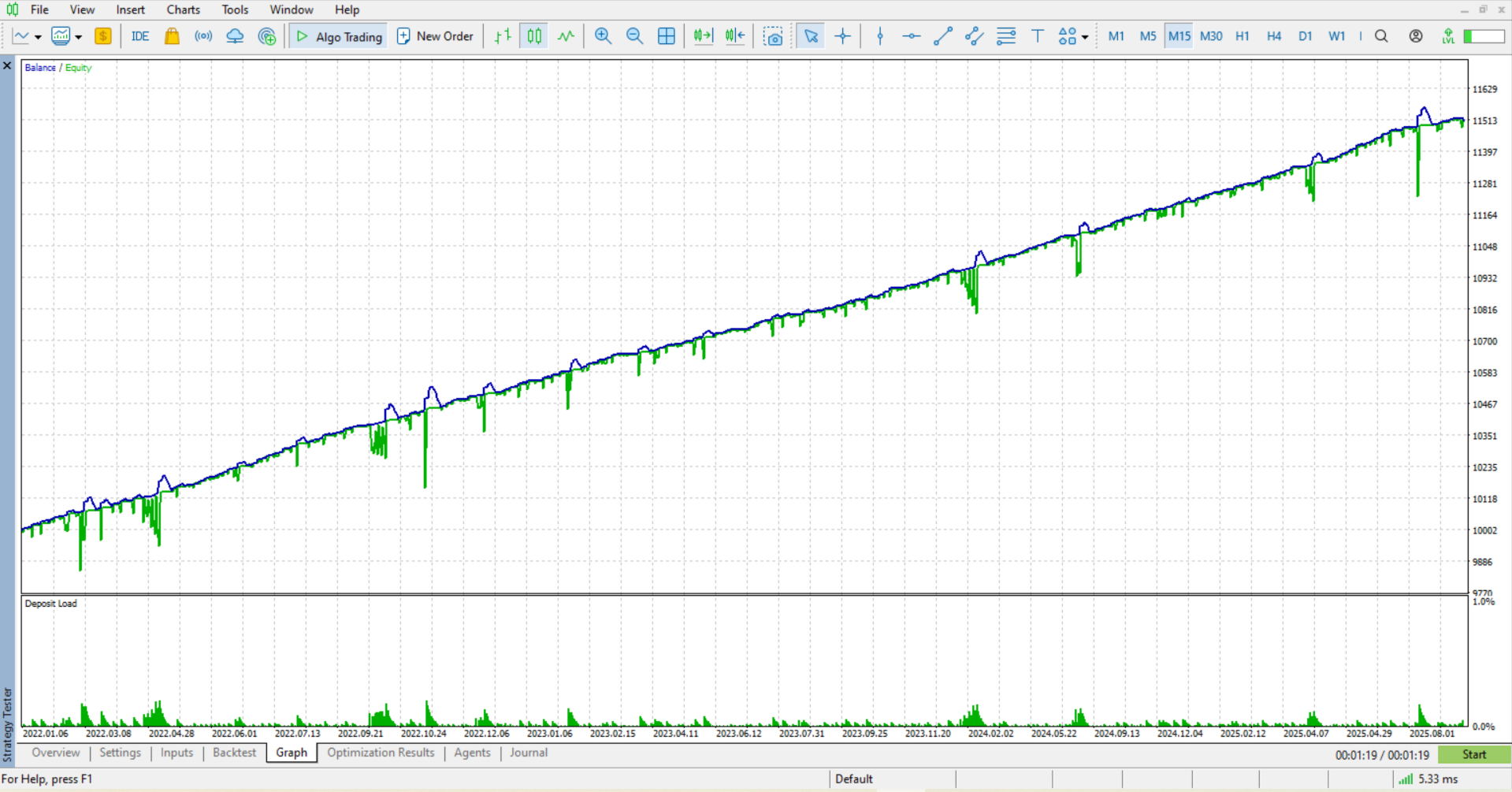Switch to the Backtest tab
The width and height of the screenshot is (1512, 792).
click(x=234, y=753)
